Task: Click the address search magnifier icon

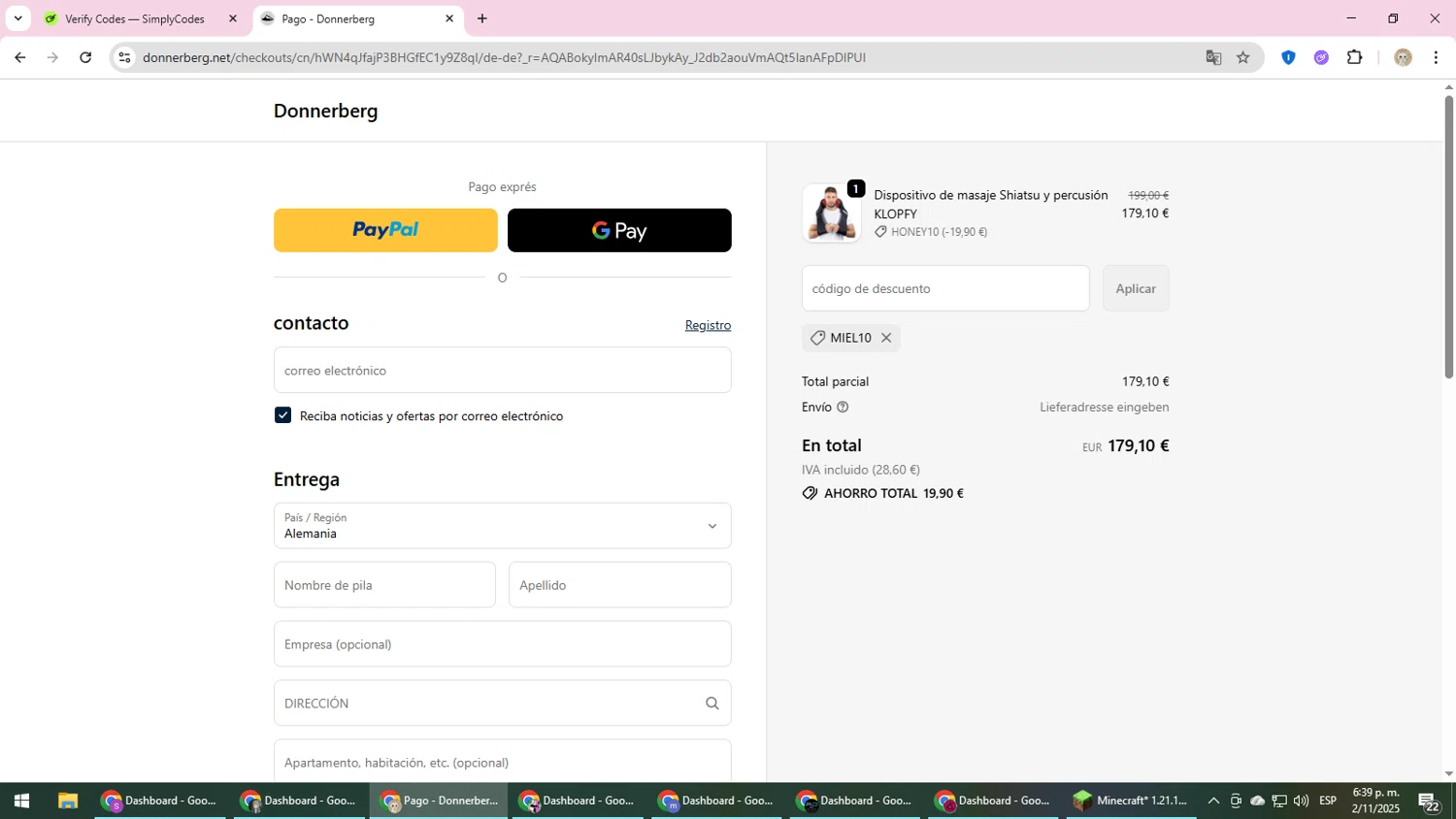Action: (712, 704)
